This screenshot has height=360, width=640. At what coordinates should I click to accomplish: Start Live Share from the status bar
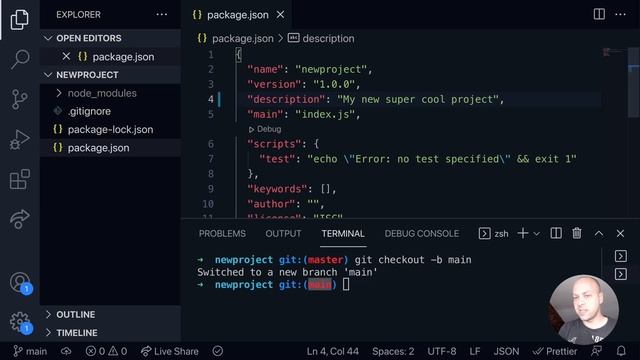point(169,351)
